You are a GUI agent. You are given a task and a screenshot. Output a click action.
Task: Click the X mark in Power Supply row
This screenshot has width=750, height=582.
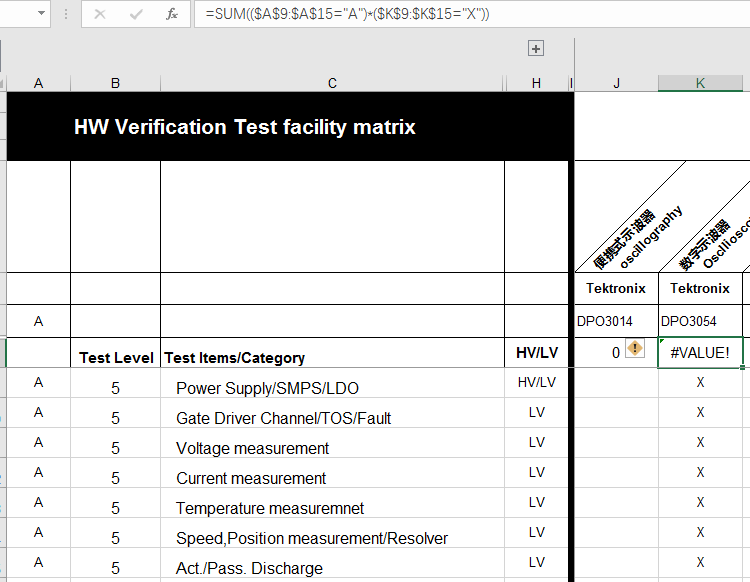point(700,383)
